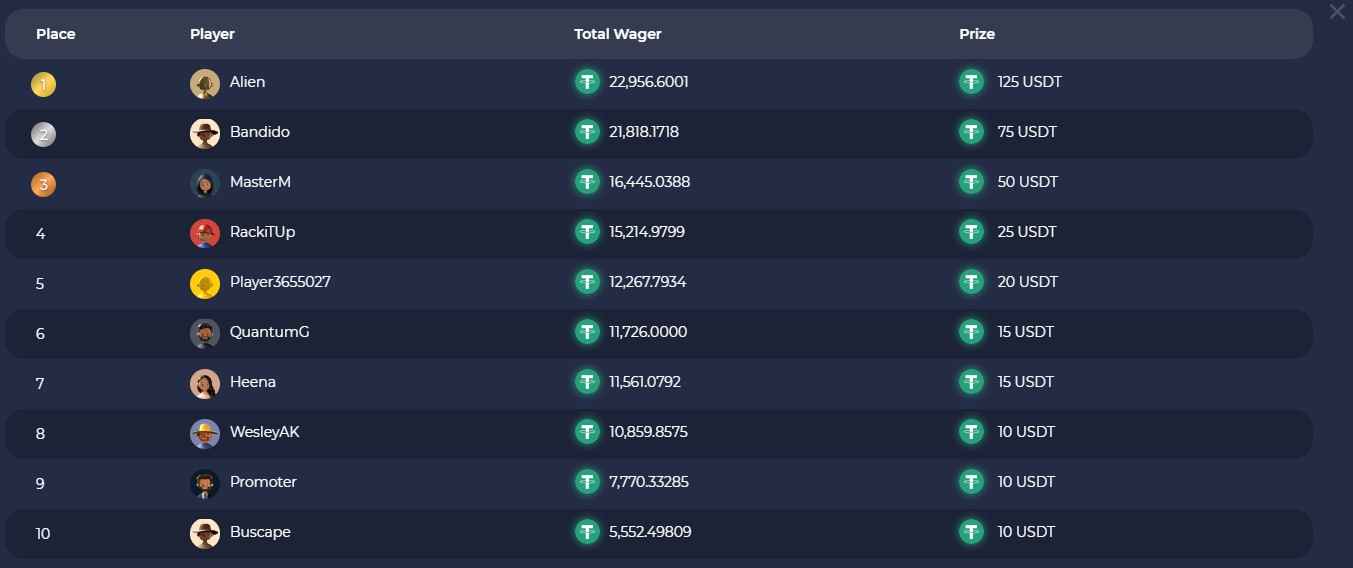Viewport: 1353px width, 568px height.
Task: Click the Tether icon beside wager 12,267.7934
Action: pyautogui.click(x=587, y=282)
